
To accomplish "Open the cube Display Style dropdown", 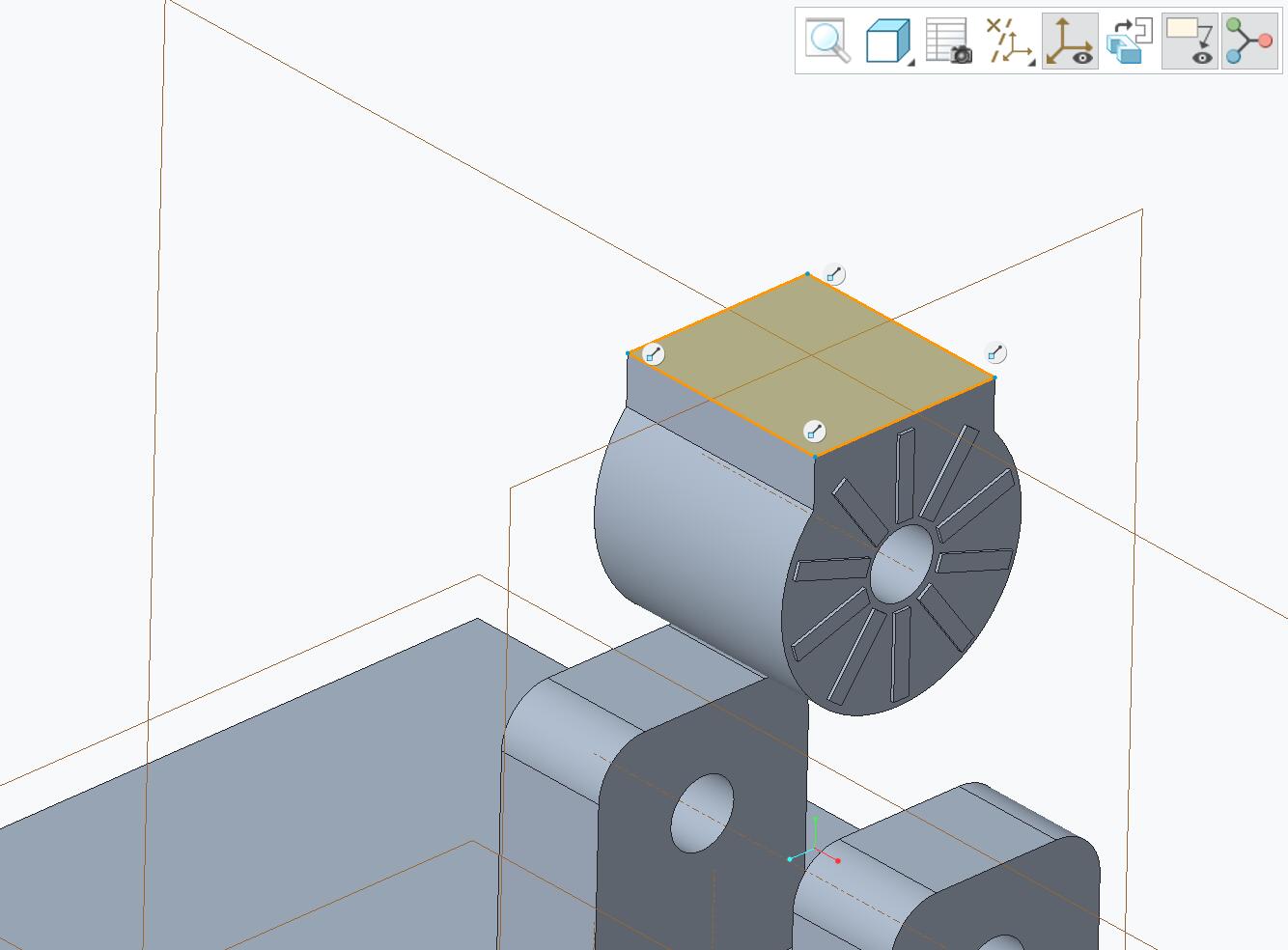I will click(888, 42).
